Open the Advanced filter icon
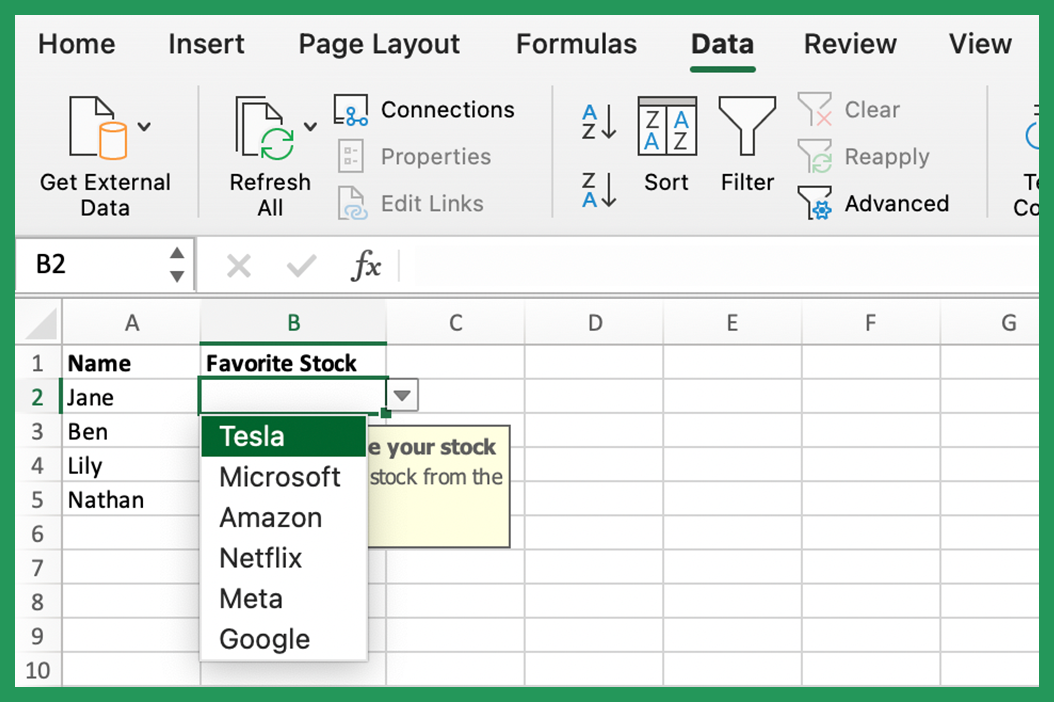 815,203
